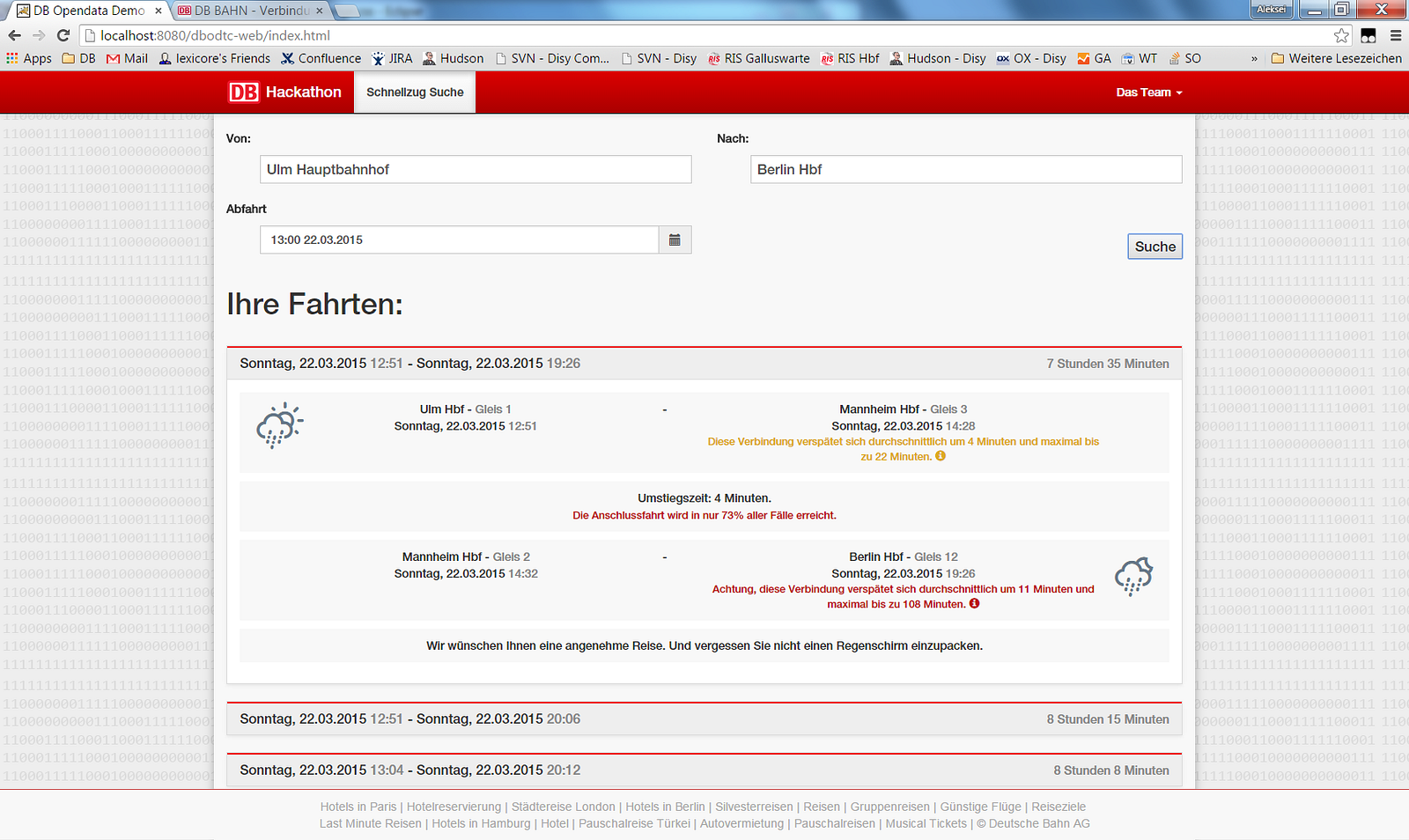Screen dimensions: 1409x840
Task: Click the sun and rain weather icon at Ulm
Action: tap(279, 425)
